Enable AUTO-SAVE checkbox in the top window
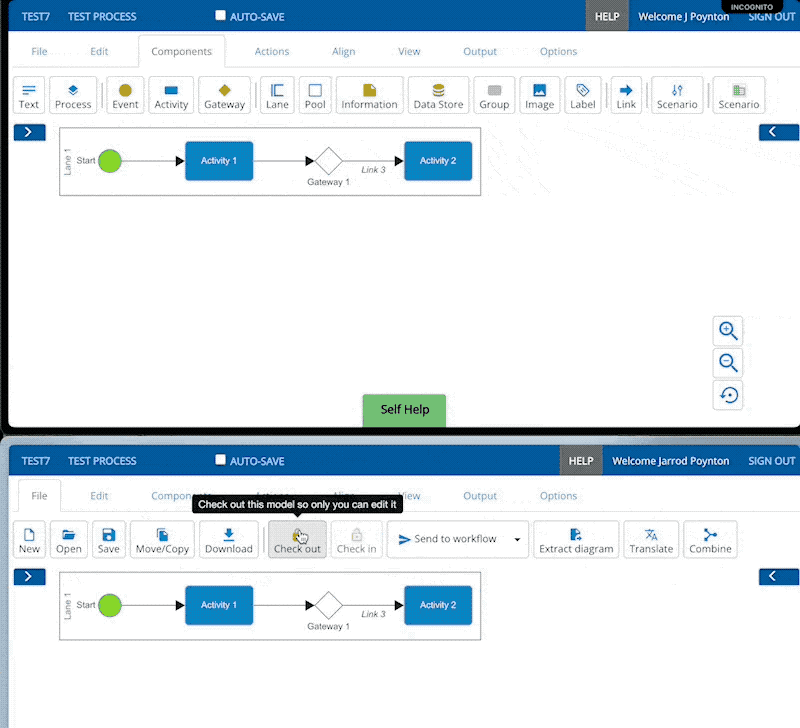This screenshot has width=800, height=728. click(x=221, y=16)
